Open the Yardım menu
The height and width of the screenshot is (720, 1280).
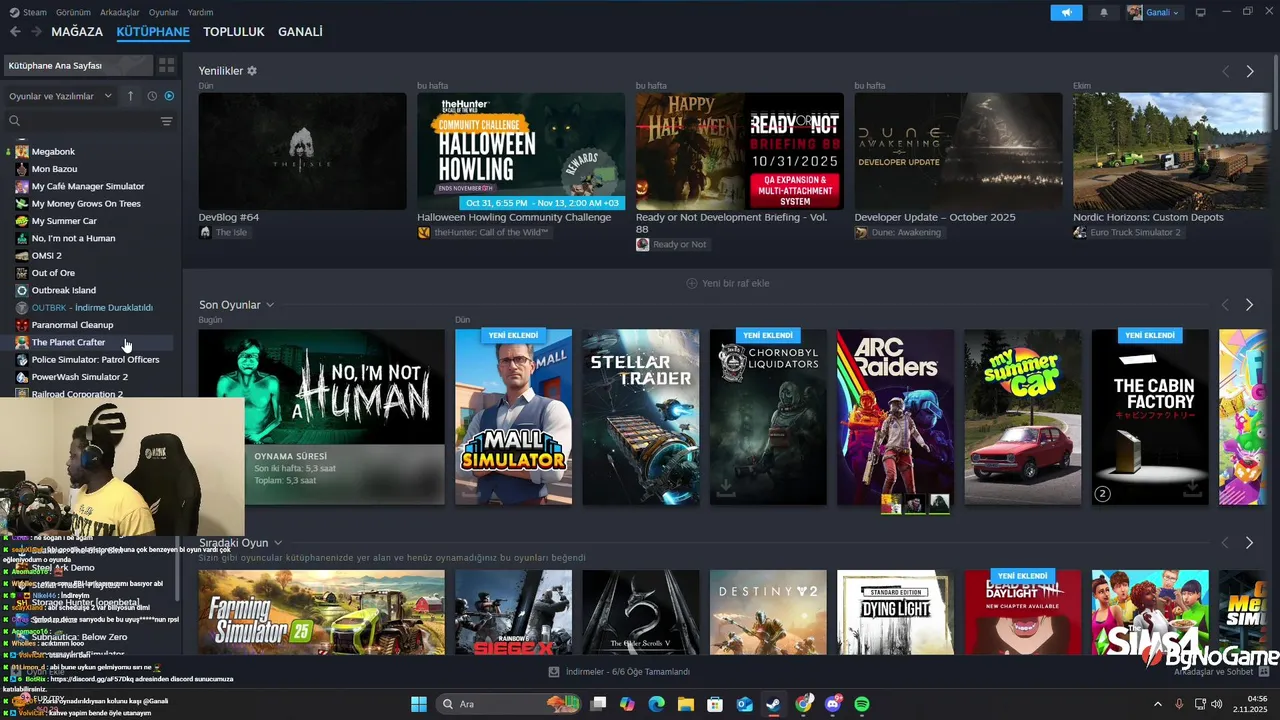point(201,12)
